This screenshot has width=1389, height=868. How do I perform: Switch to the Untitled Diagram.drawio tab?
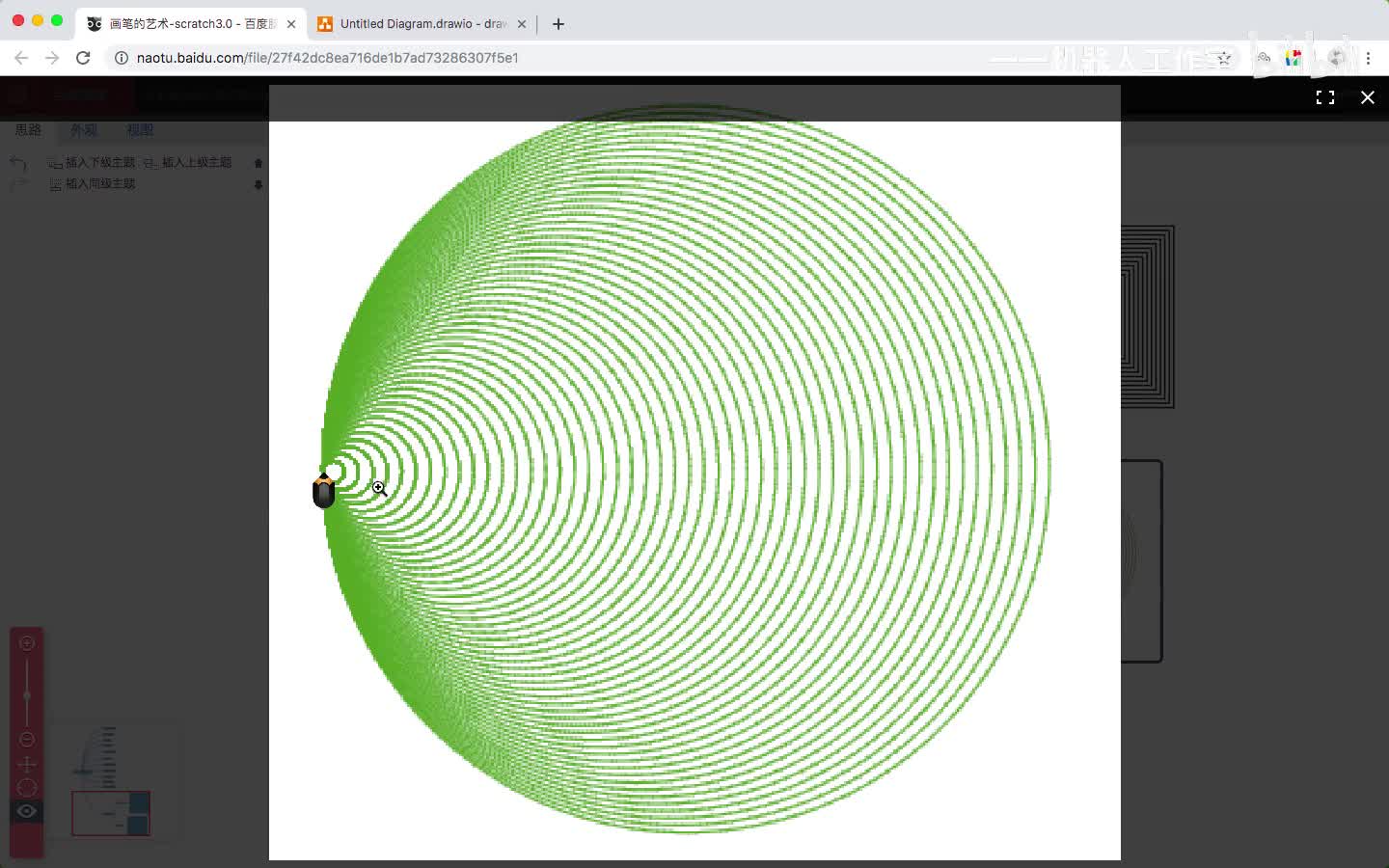pyautogui.click(x=422, y=23)
